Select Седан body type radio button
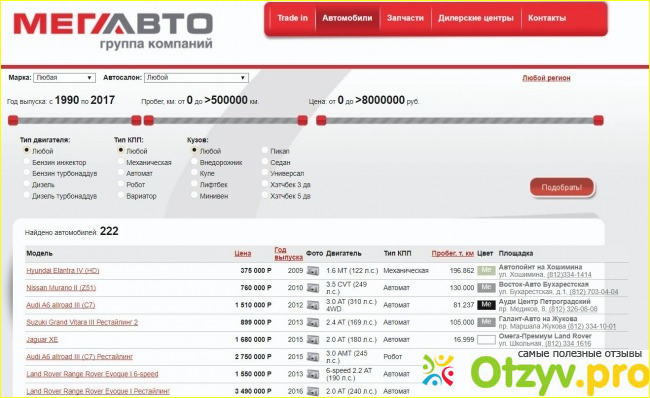This screenshot has width=650, height=398. pos(265,162)
